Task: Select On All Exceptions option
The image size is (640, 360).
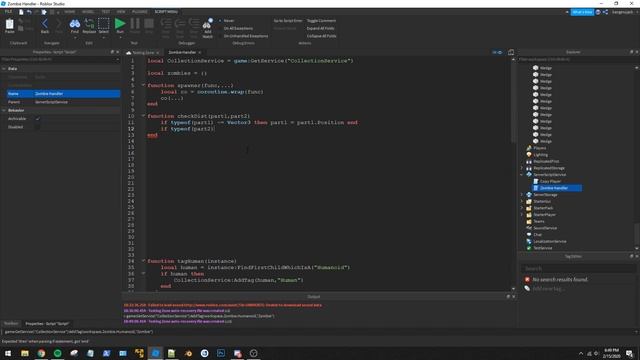Action: pos(237,28)
